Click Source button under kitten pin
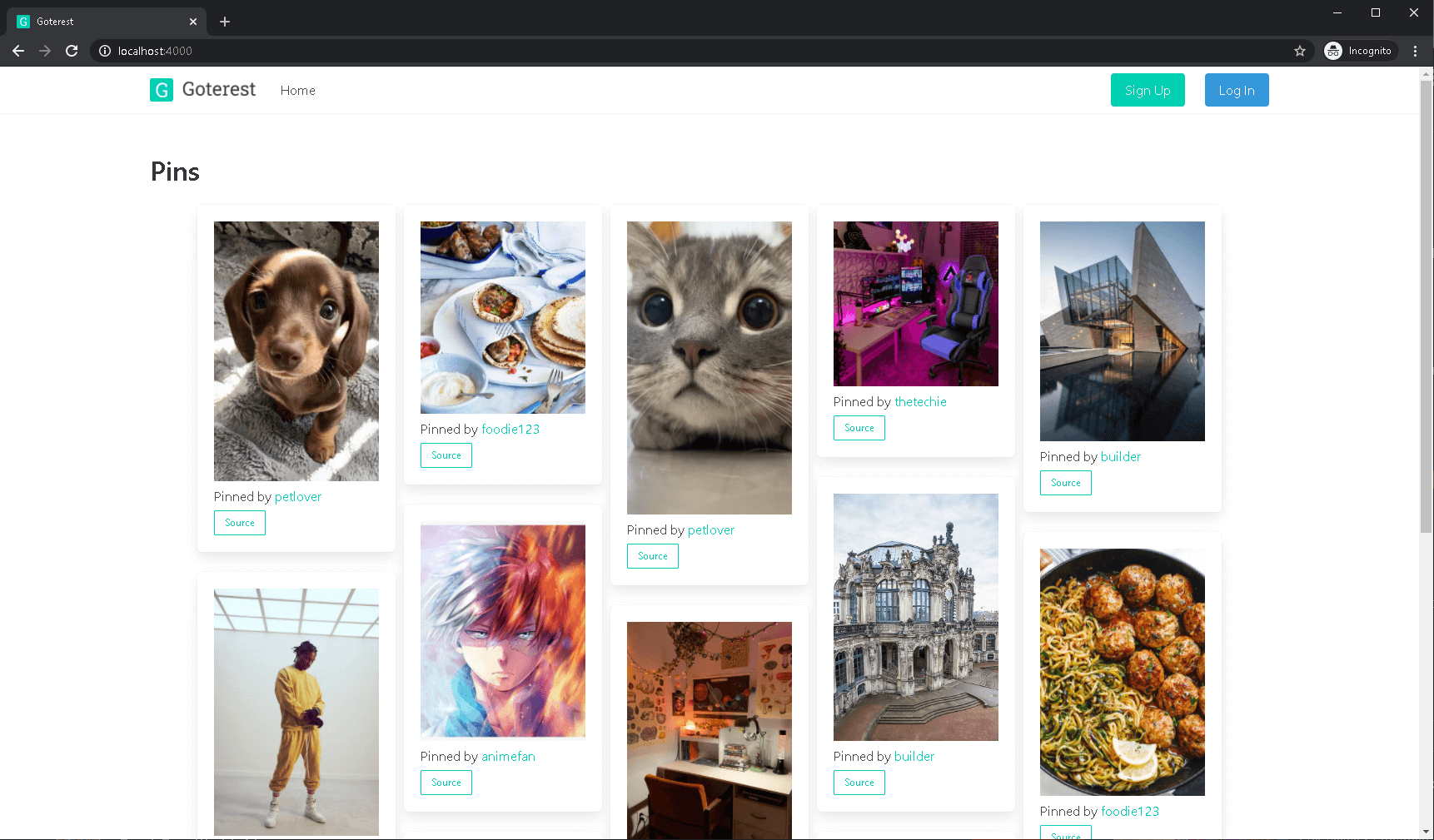Viewport: 1434px width, 840px height. click(653, 556)
